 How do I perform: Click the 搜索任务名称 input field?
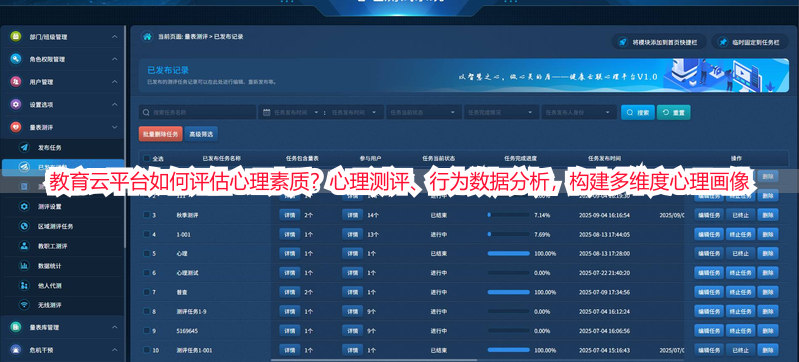click(x=197, y=112)
